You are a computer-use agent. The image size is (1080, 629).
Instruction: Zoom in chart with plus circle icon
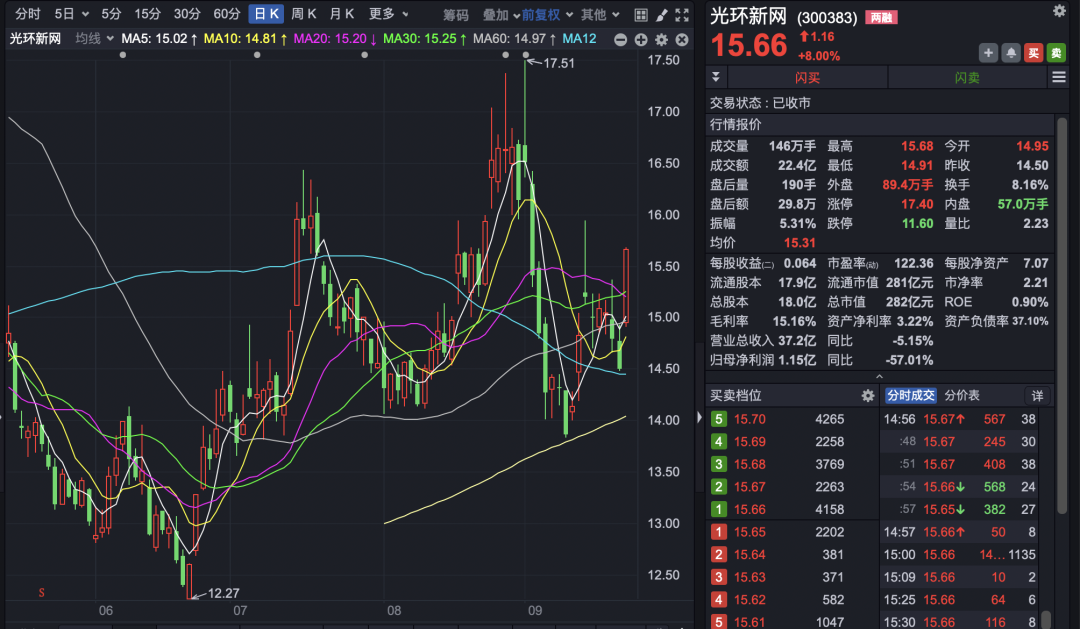pos(641,39)
